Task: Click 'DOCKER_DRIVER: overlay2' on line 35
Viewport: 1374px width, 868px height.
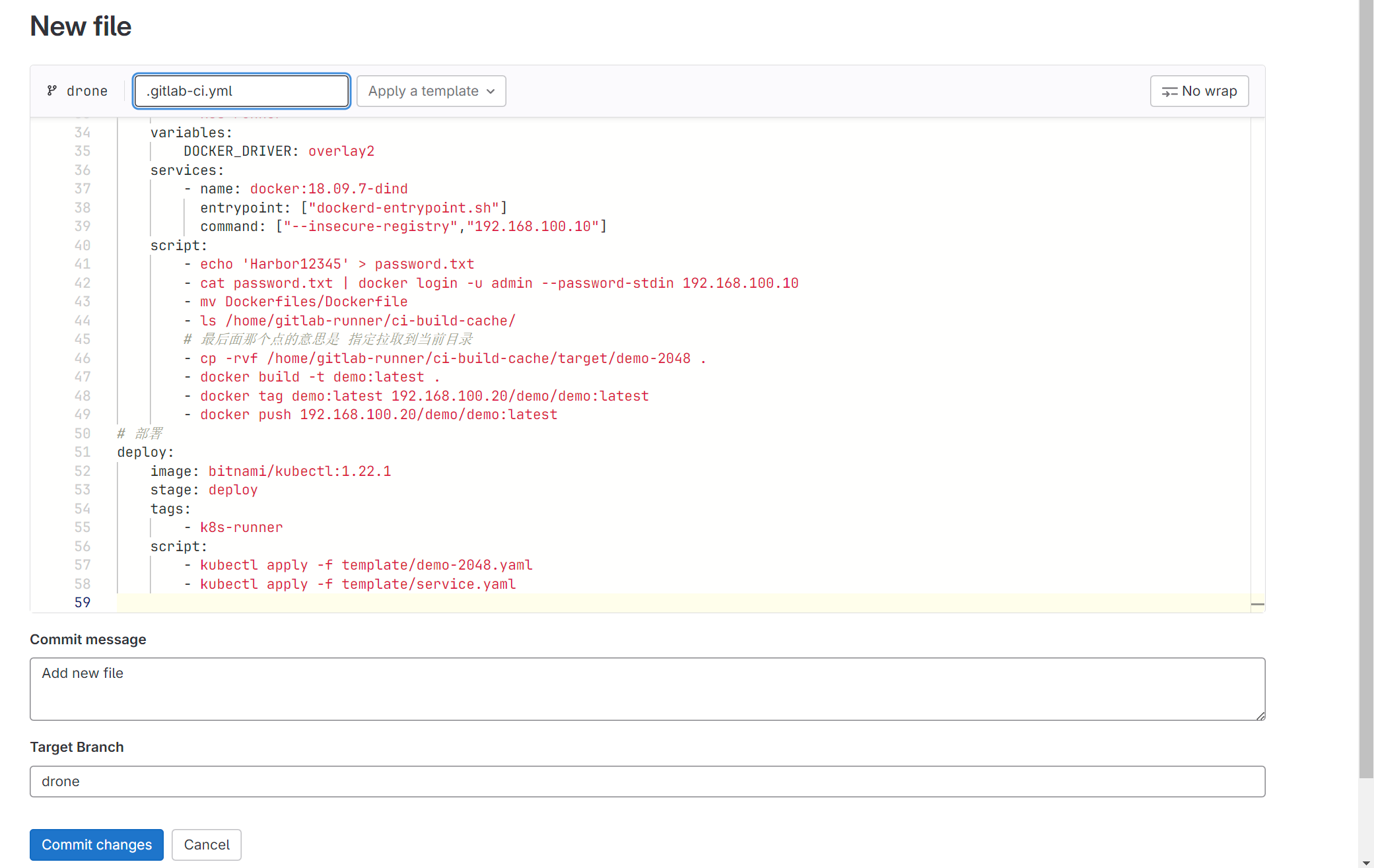Action: pos(279,151)
